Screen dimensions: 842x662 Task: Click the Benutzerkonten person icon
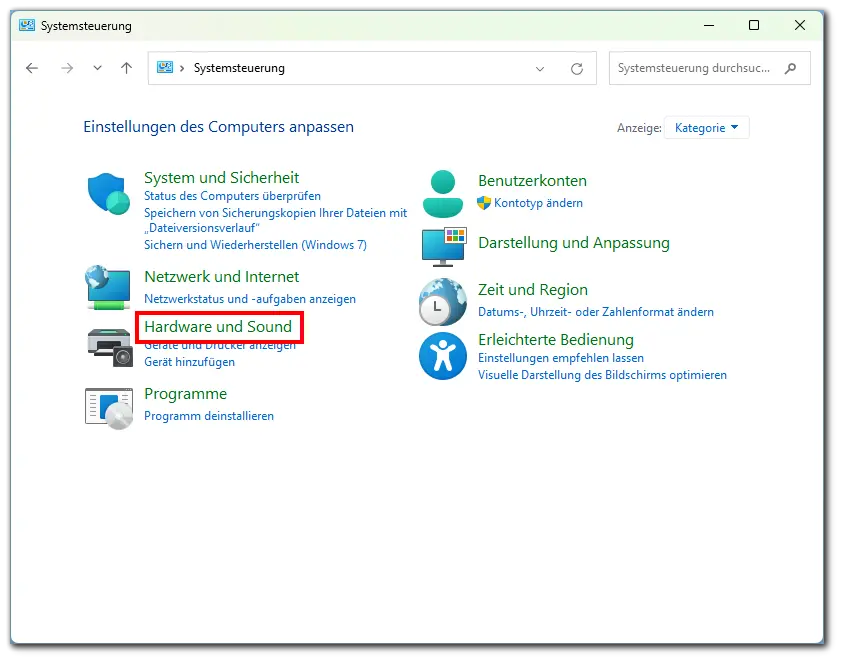coord(442,194)
